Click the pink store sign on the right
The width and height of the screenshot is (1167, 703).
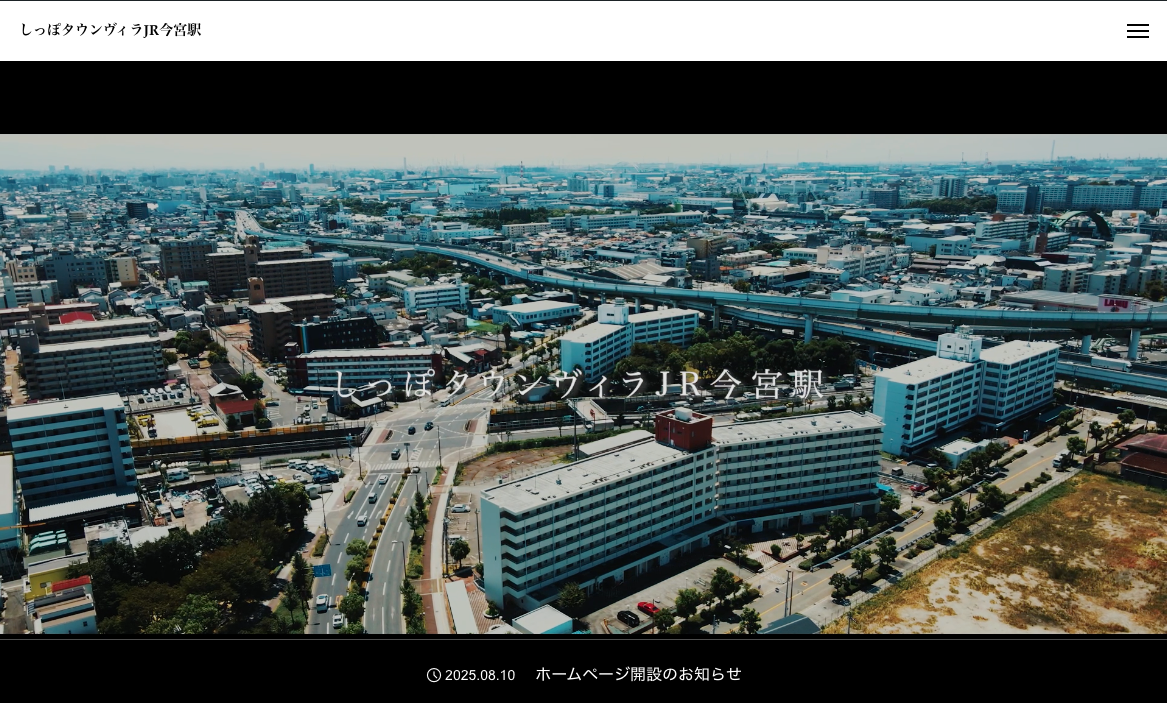coord(1115,303)
